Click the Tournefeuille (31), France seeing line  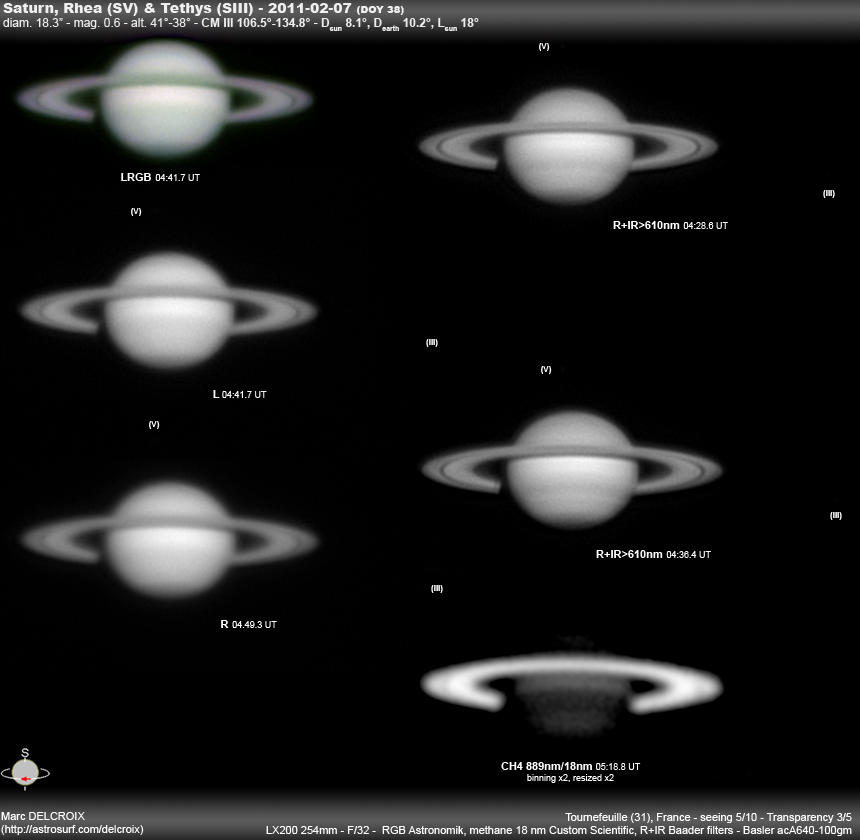coord(708,817)
